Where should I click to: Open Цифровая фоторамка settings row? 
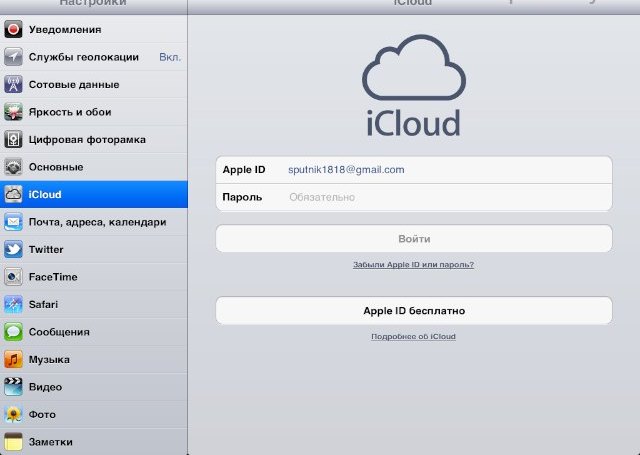click(x=93, y=140)
